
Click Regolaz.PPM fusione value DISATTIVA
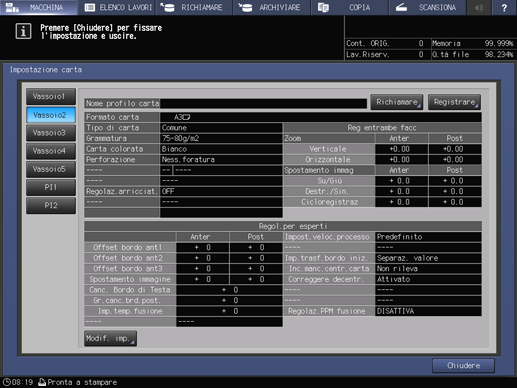point(428,311)
